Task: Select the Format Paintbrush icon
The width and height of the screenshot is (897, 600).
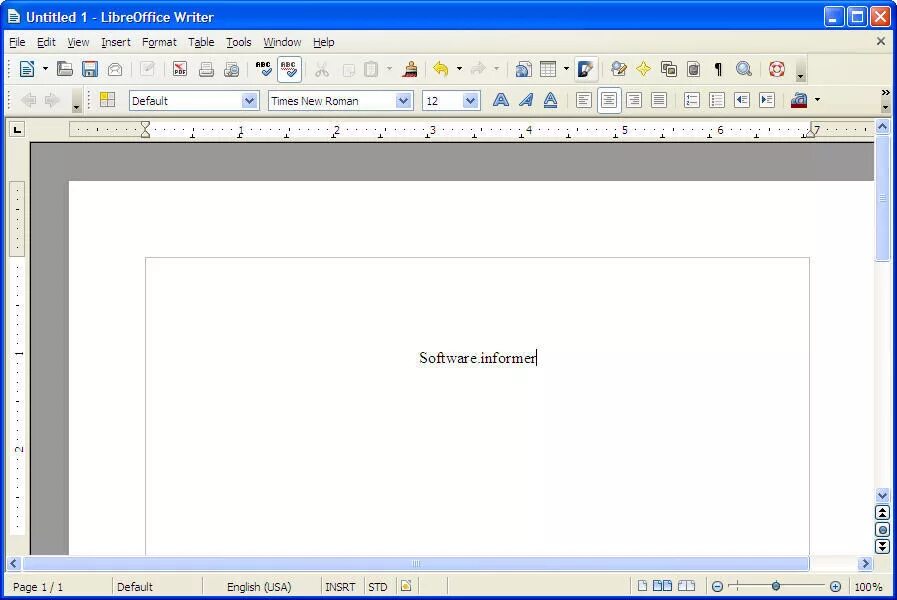Action: (x=410, y=69)
